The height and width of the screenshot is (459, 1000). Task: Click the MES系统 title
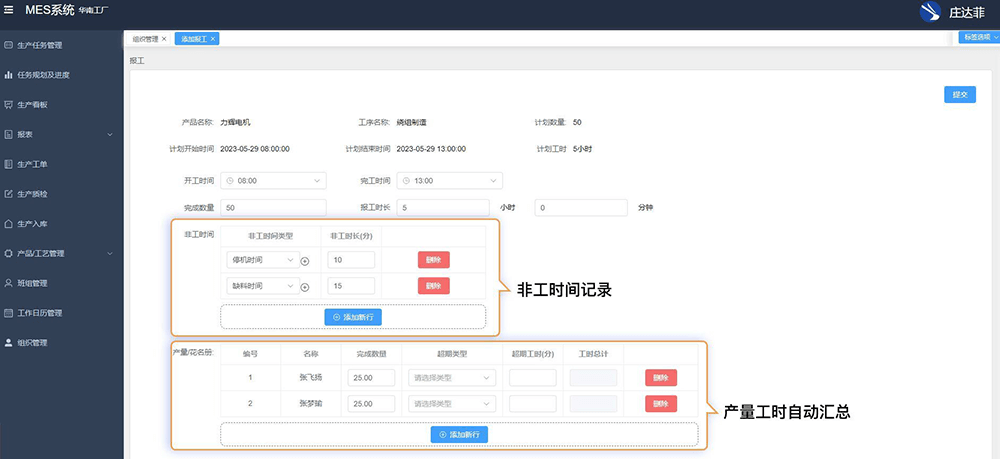tap(50, 10)
